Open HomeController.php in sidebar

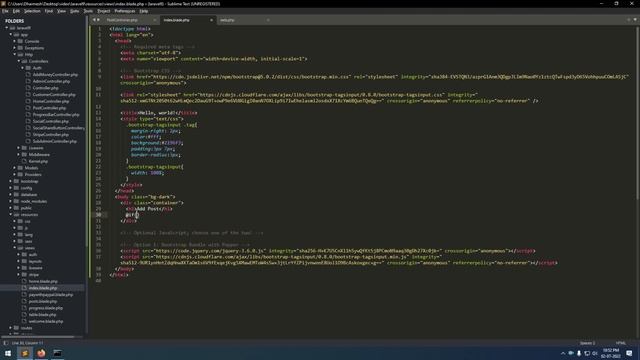pyautogui.click(x=51, y=101)
